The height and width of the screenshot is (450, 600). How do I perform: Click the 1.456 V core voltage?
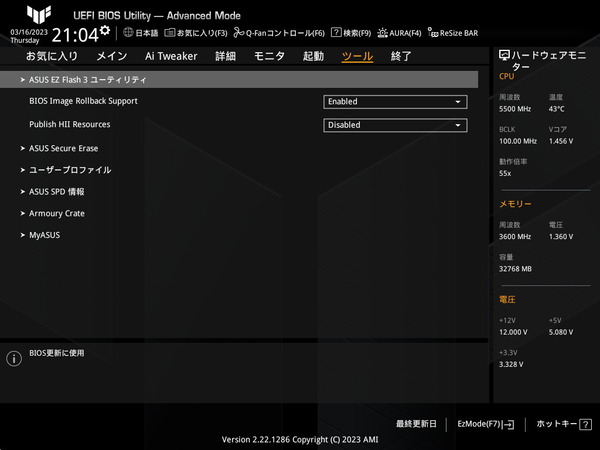(x=561, y=141)
